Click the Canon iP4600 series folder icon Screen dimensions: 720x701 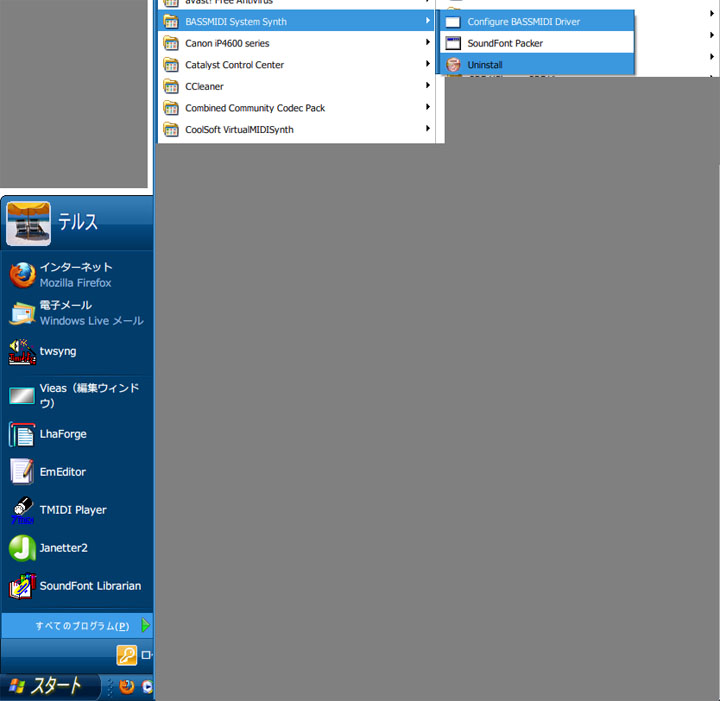(171, 43)
